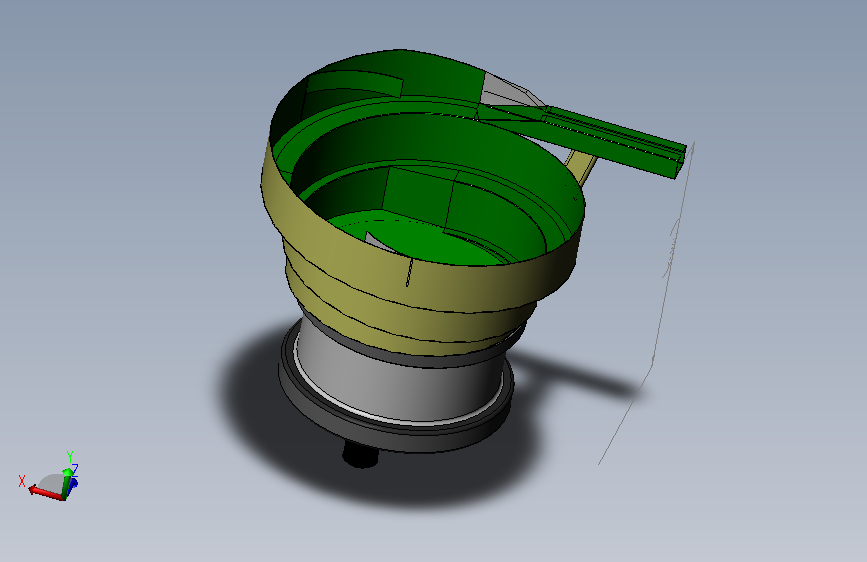Click the green Y axis arrow on the triad
The width and height of the screenshot is (867, 562).
tap(66, 482)
